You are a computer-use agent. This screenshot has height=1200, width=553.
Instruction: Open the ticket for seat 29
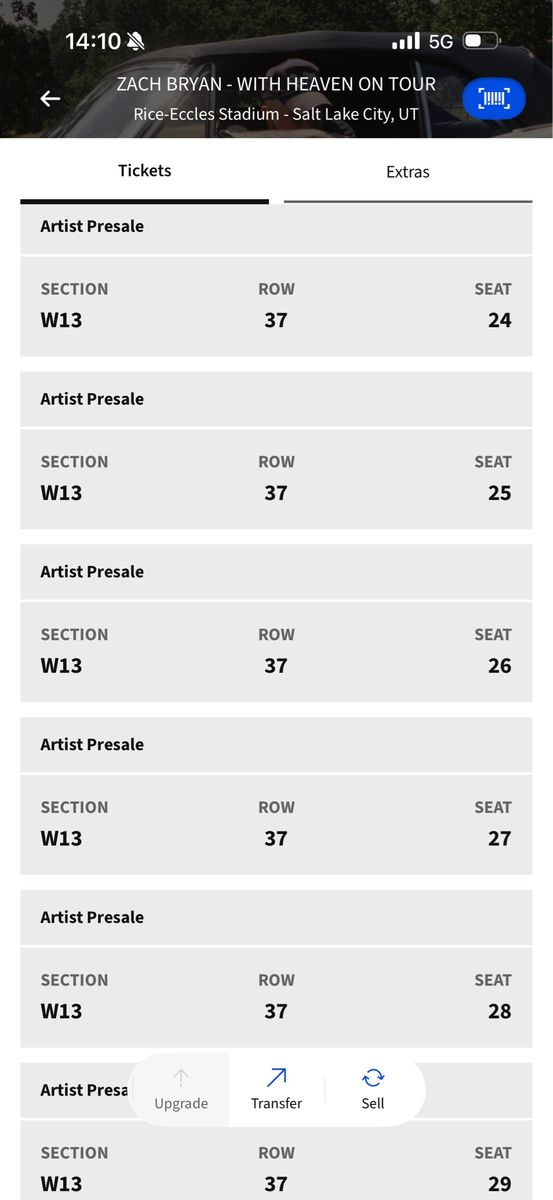pos(276,1168)
